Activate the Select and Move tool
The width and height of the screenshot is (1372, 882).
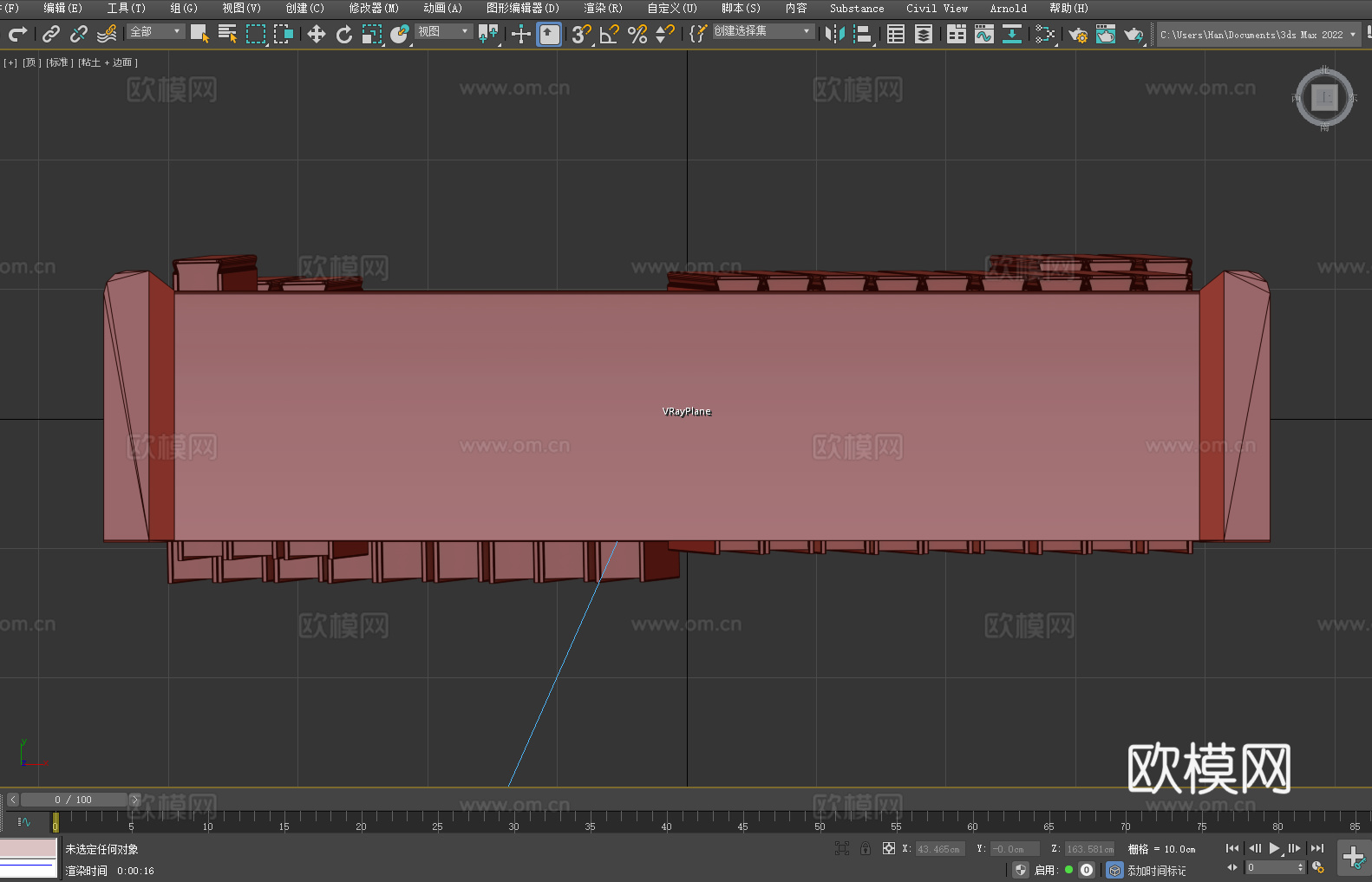(x=317, y=34)
